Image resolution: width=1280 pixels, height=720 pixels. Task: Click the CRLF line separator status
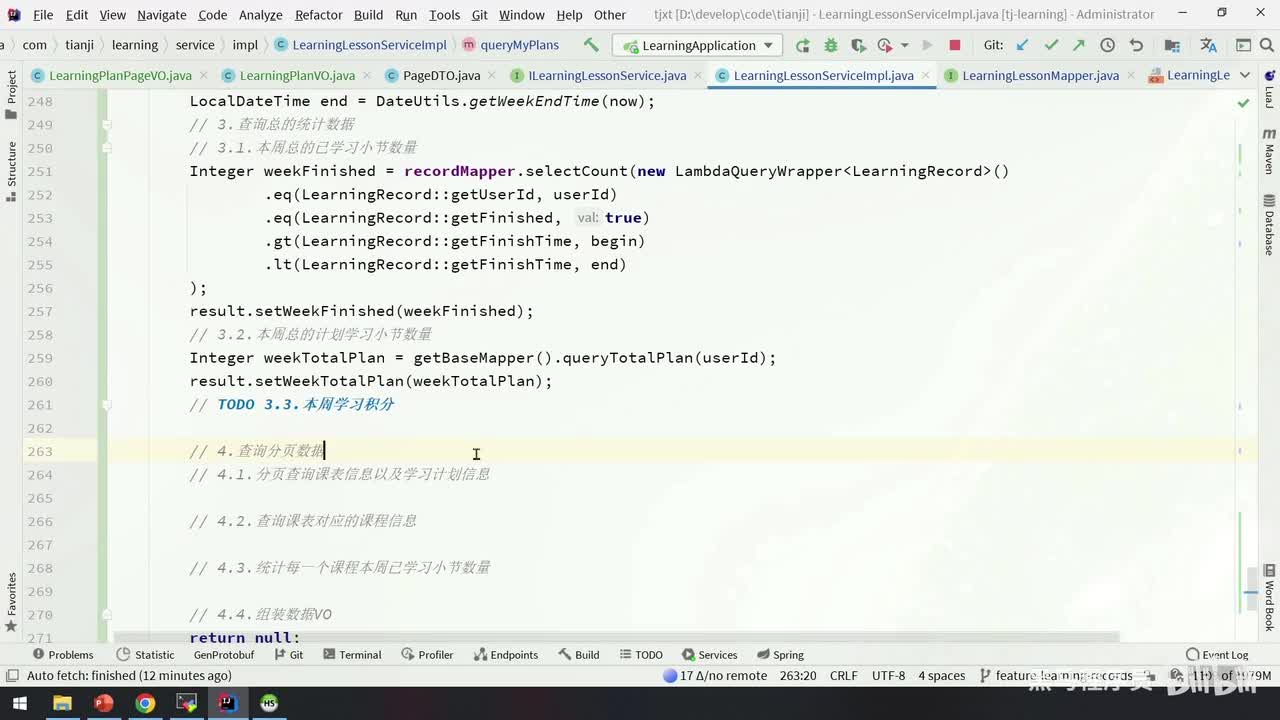[843, 676]
